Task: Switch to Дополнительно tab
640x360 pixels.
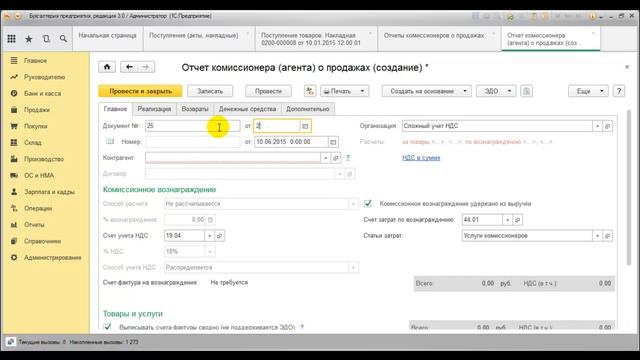Action: (308, 109)
